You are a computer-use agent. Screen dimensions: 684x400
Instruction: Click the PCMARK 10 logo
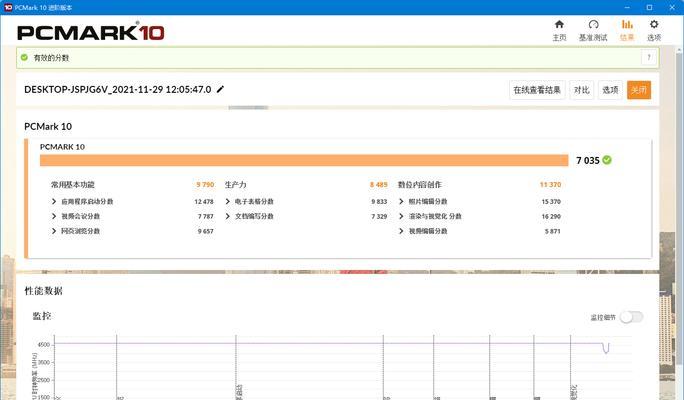point(91,32)
